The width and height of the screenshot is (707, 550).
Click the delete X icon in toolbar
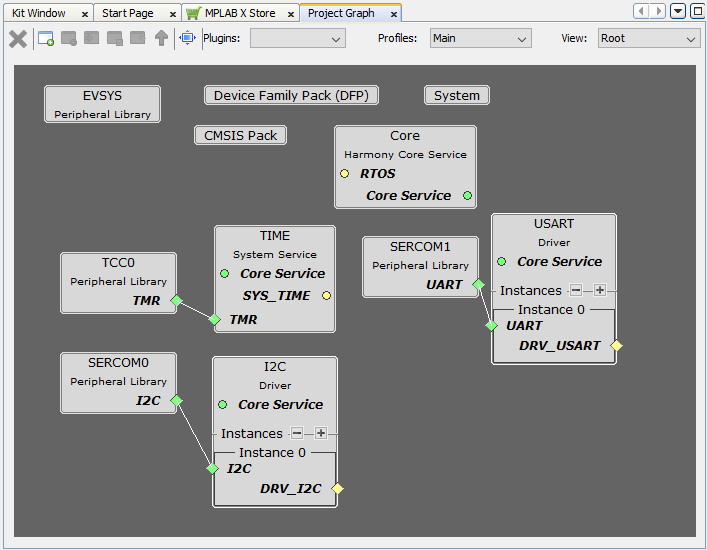18,39
